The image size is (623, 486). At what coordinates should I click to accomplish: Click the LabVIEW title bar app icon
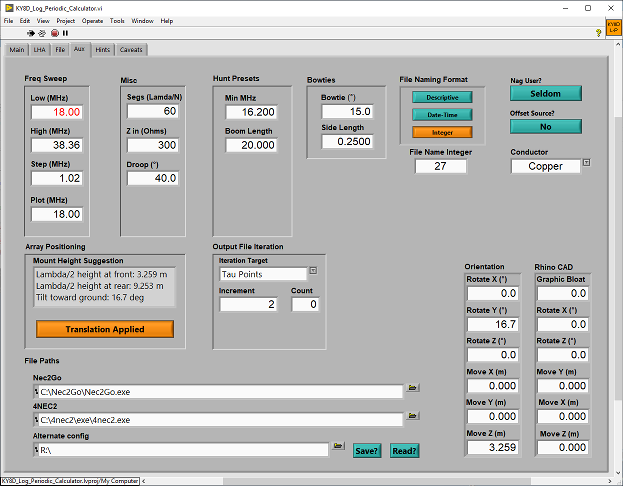(x=9, y=8)
